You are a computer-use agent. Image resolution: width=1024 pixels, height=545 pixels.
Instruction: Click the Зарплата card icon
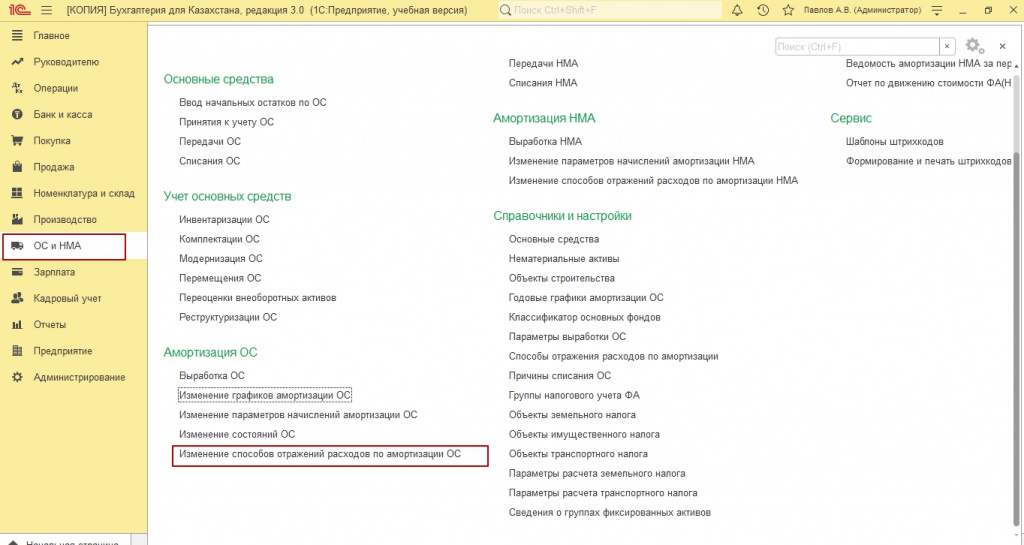[x=18, y=272]
